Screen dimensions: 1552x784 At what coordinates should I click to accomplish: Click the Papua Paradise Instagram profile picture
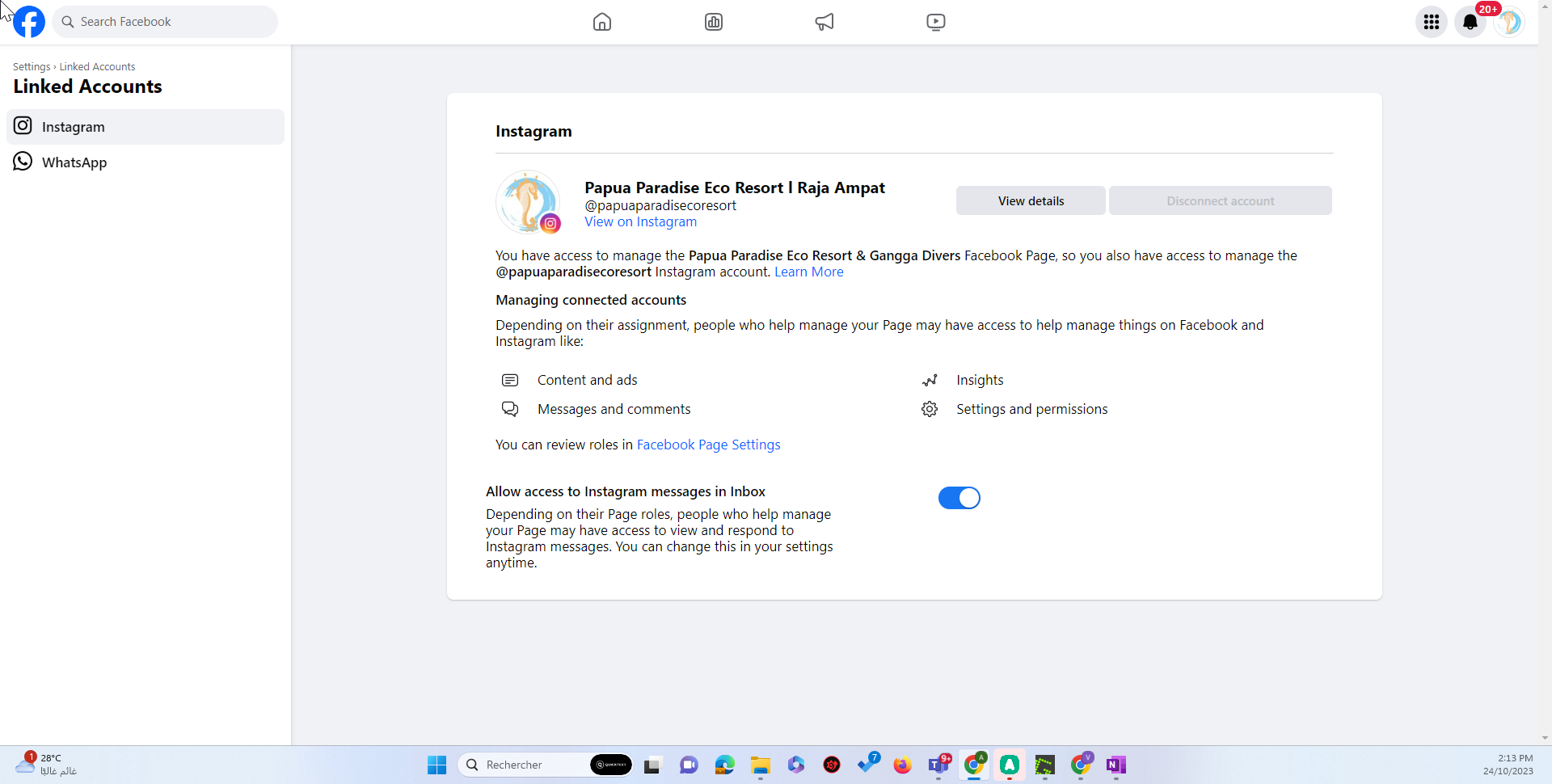point(527,202)
